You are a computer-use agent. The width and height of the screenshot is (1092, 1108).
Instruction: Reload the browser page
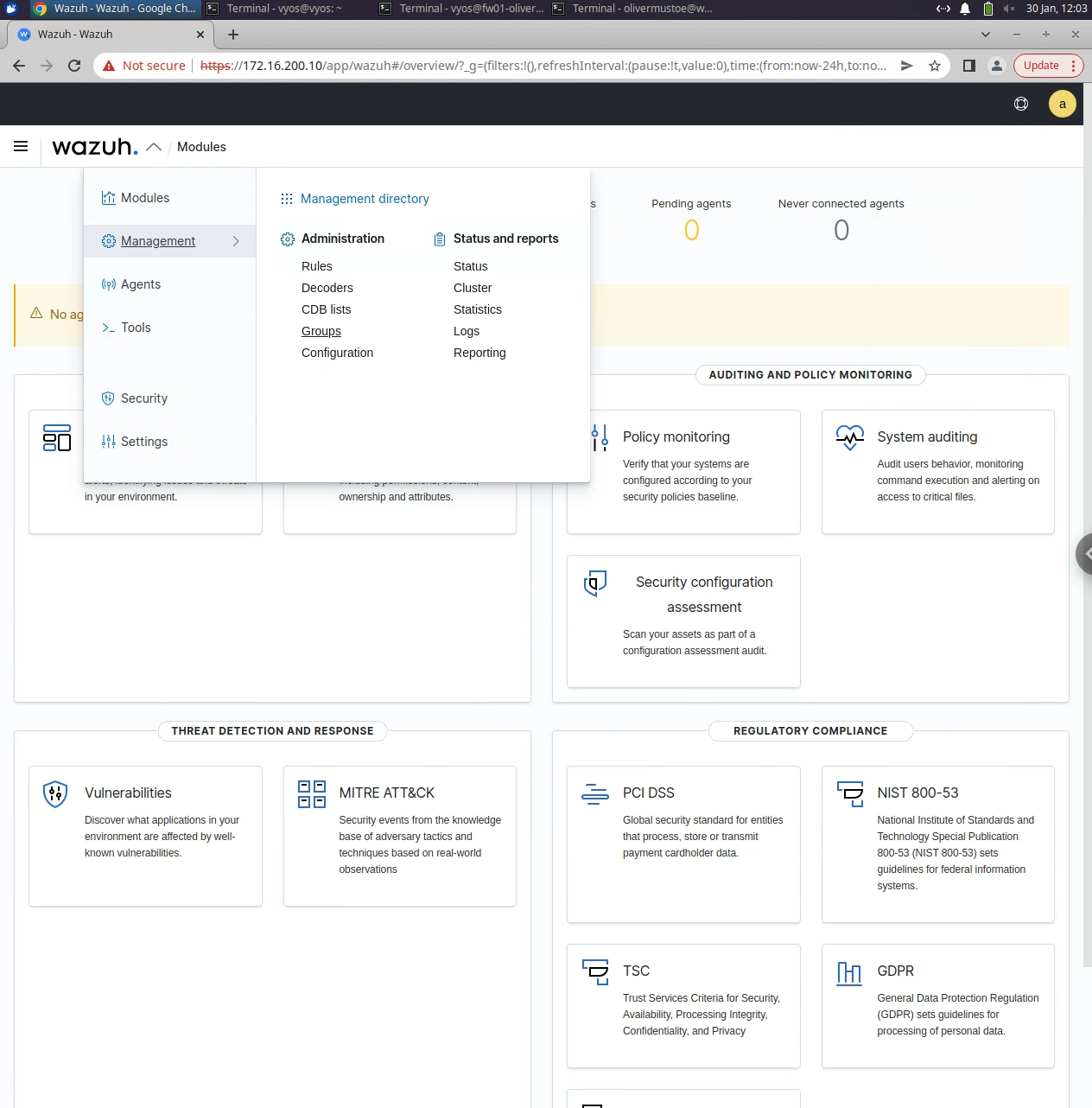[x=74, y=66]
